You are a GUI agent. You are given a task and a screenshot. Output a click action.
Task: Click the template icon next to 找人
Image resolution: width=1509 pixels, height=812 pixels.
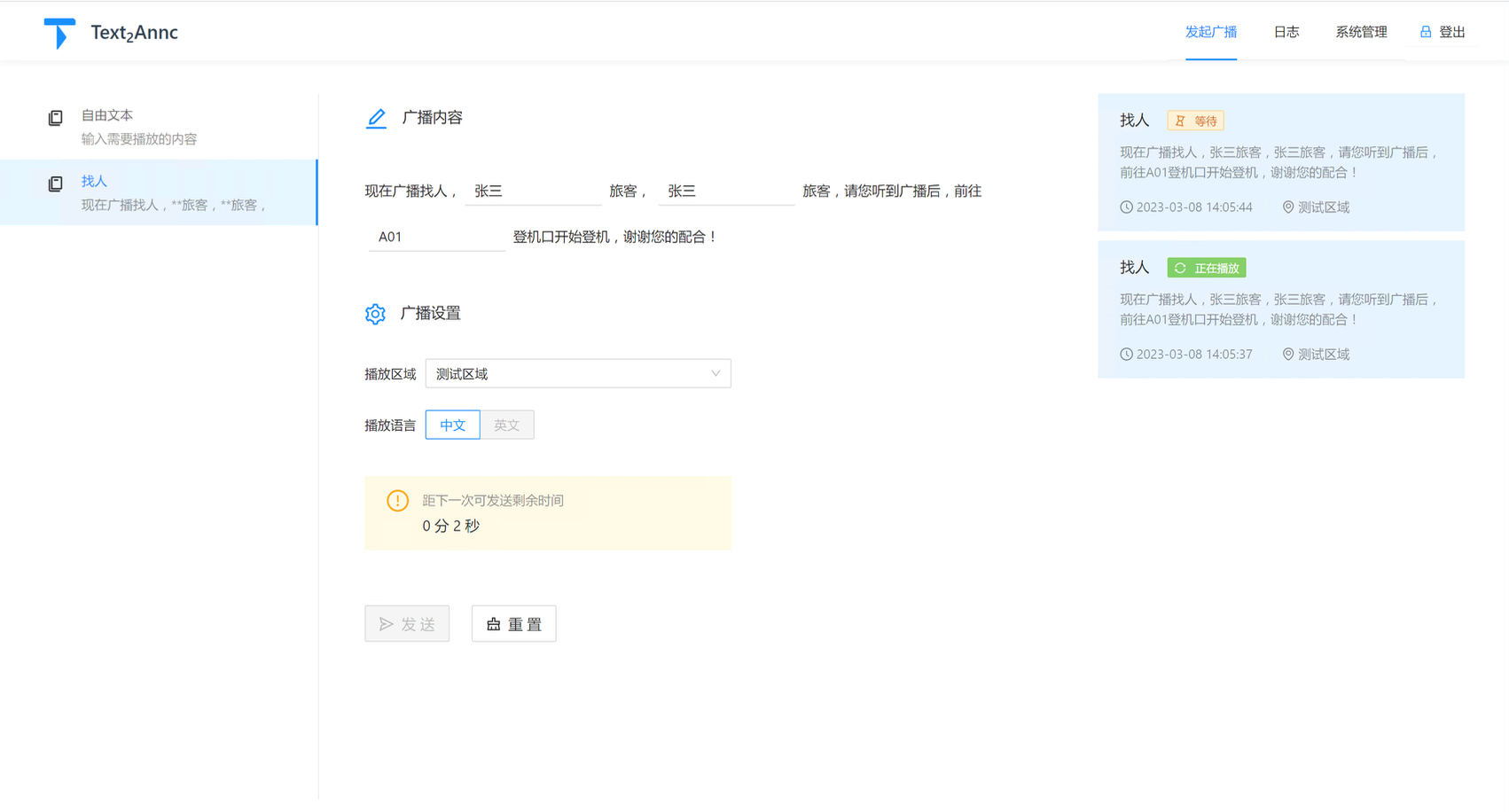[55, 183]
